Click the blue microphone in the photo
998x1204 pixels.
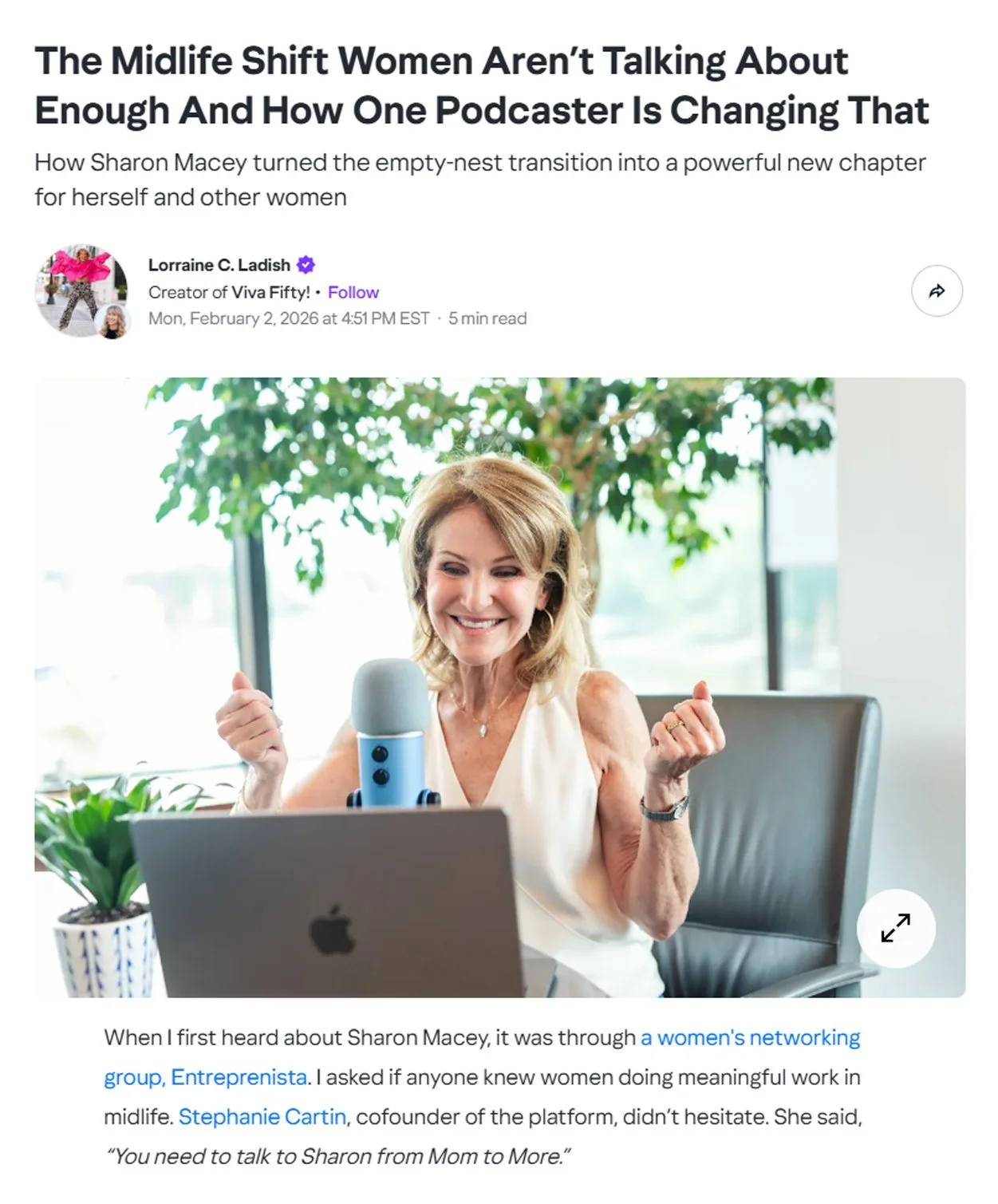(391, 734)
